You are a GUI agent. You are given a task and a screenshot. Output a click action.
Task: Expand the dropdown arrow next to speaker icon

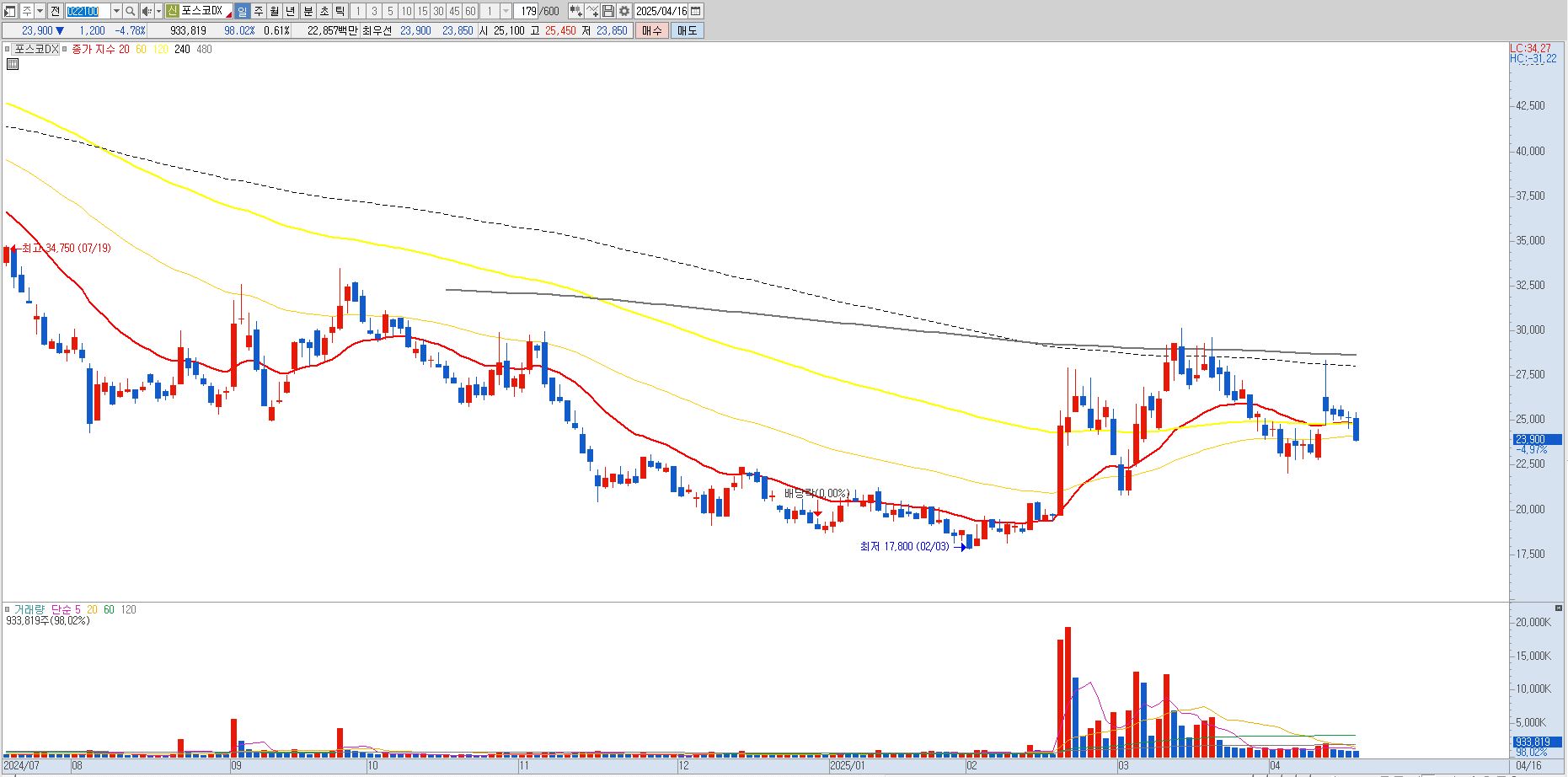(158, 11)
